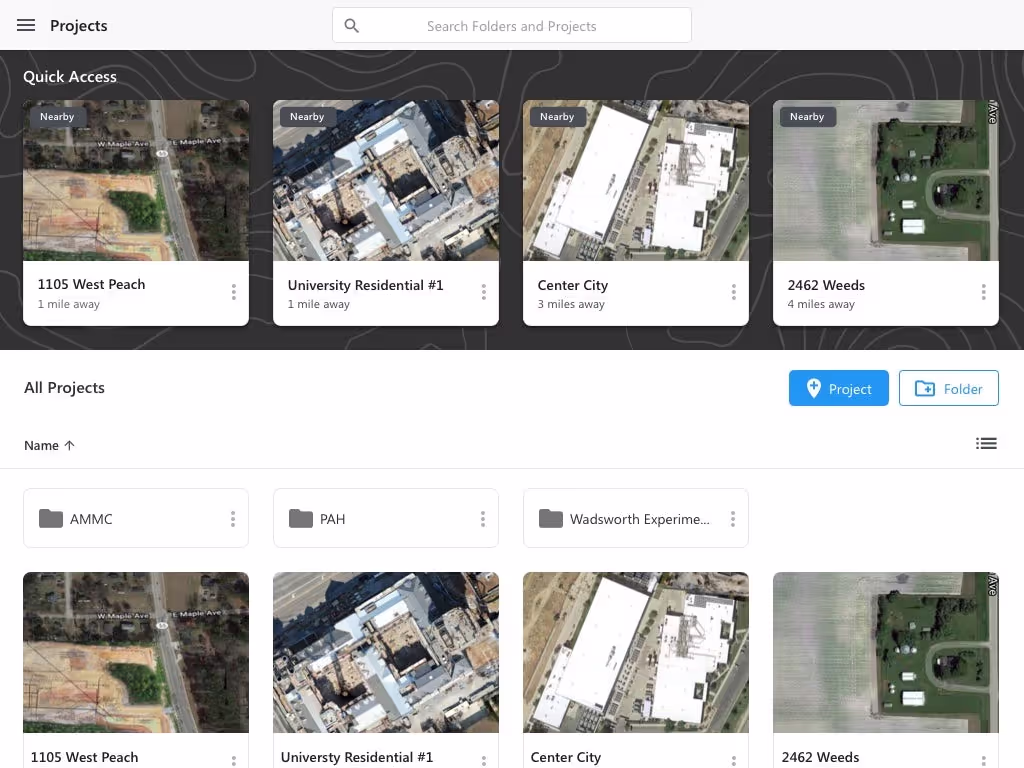This screenshot has height=768, width=1024.
Task: Click the Nearby badge on Center City
Action: point(557,116)
